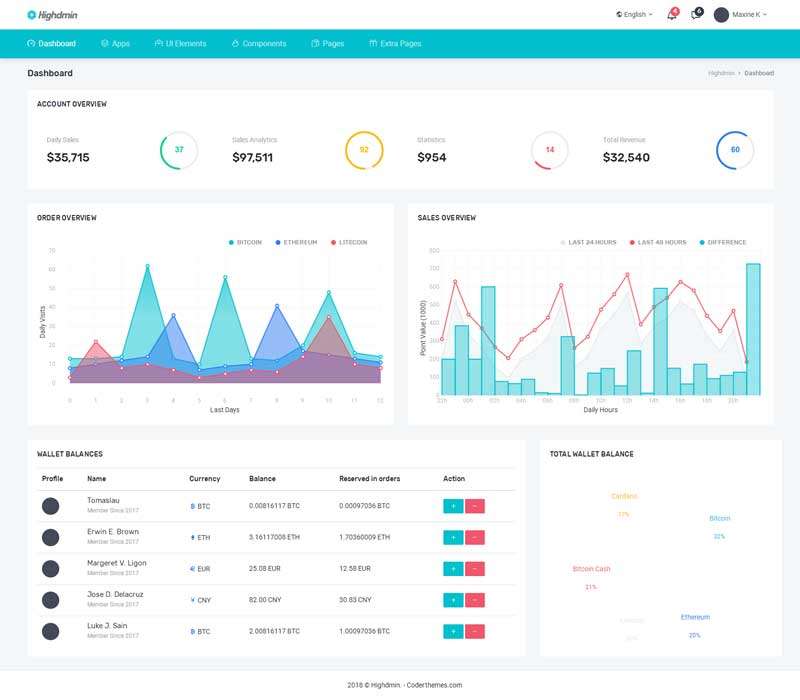Click the minus button for Erwin E. Brown

(x=474, y=538)
